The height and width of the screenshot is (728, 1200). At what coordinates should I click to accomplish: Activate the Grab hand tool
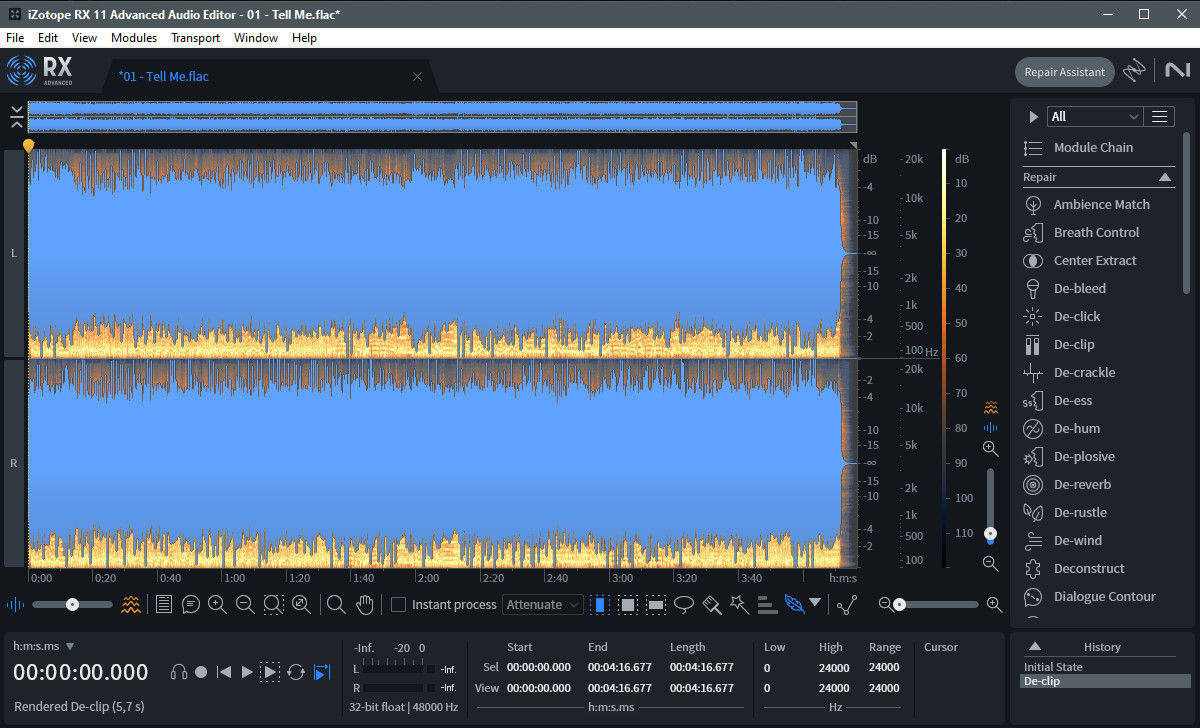365,604
